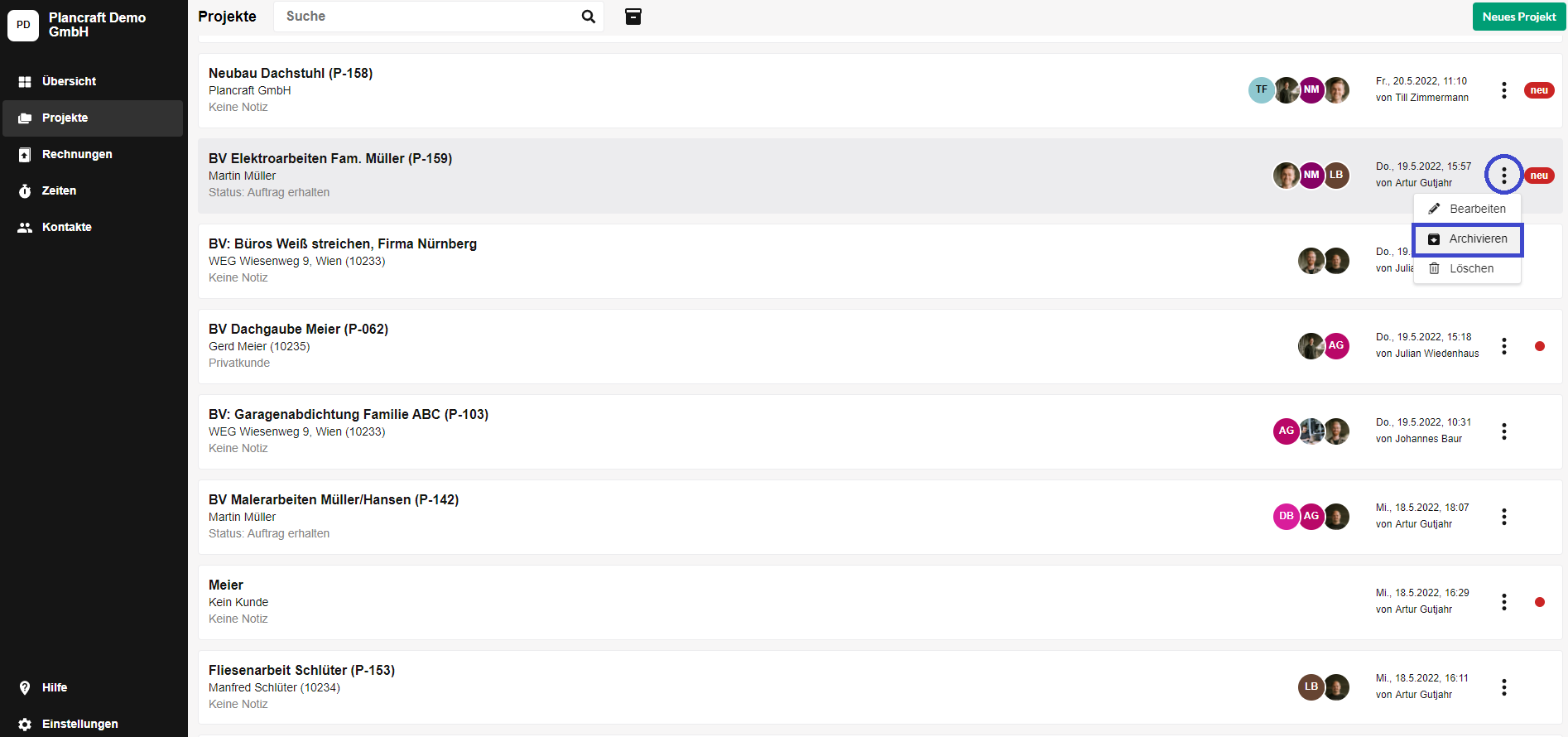Select Archivieren in context menu
1568x737 pixels.
[1467, 238]
